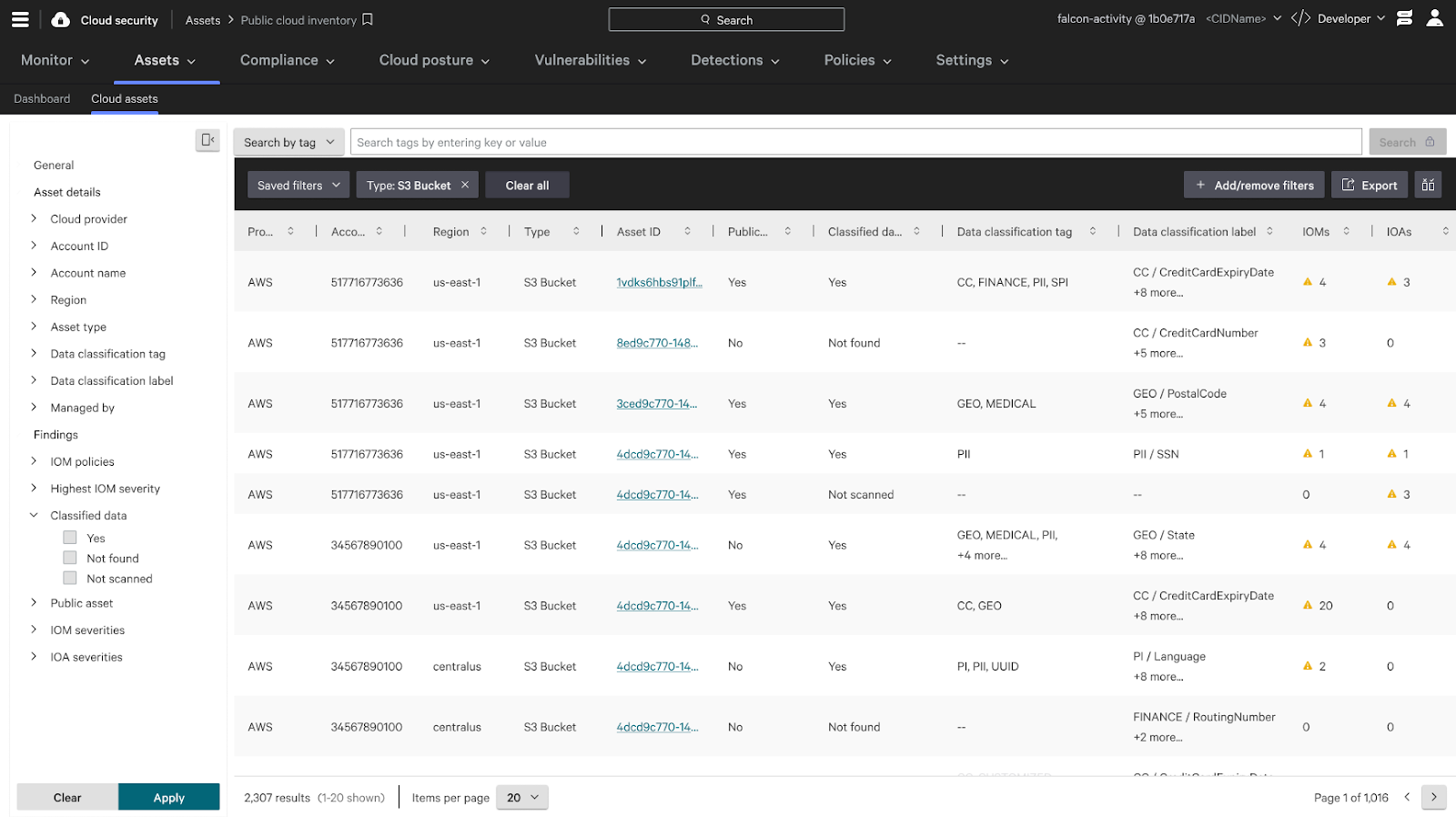Apply the sidebar filters
Viewport: 1456px width, 817px height.
tap(169, 797)
